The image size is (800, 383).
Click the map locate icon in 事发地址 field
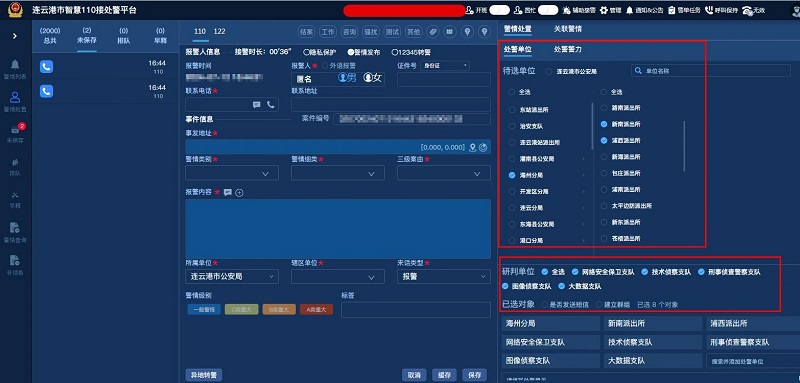click(473, 147)
